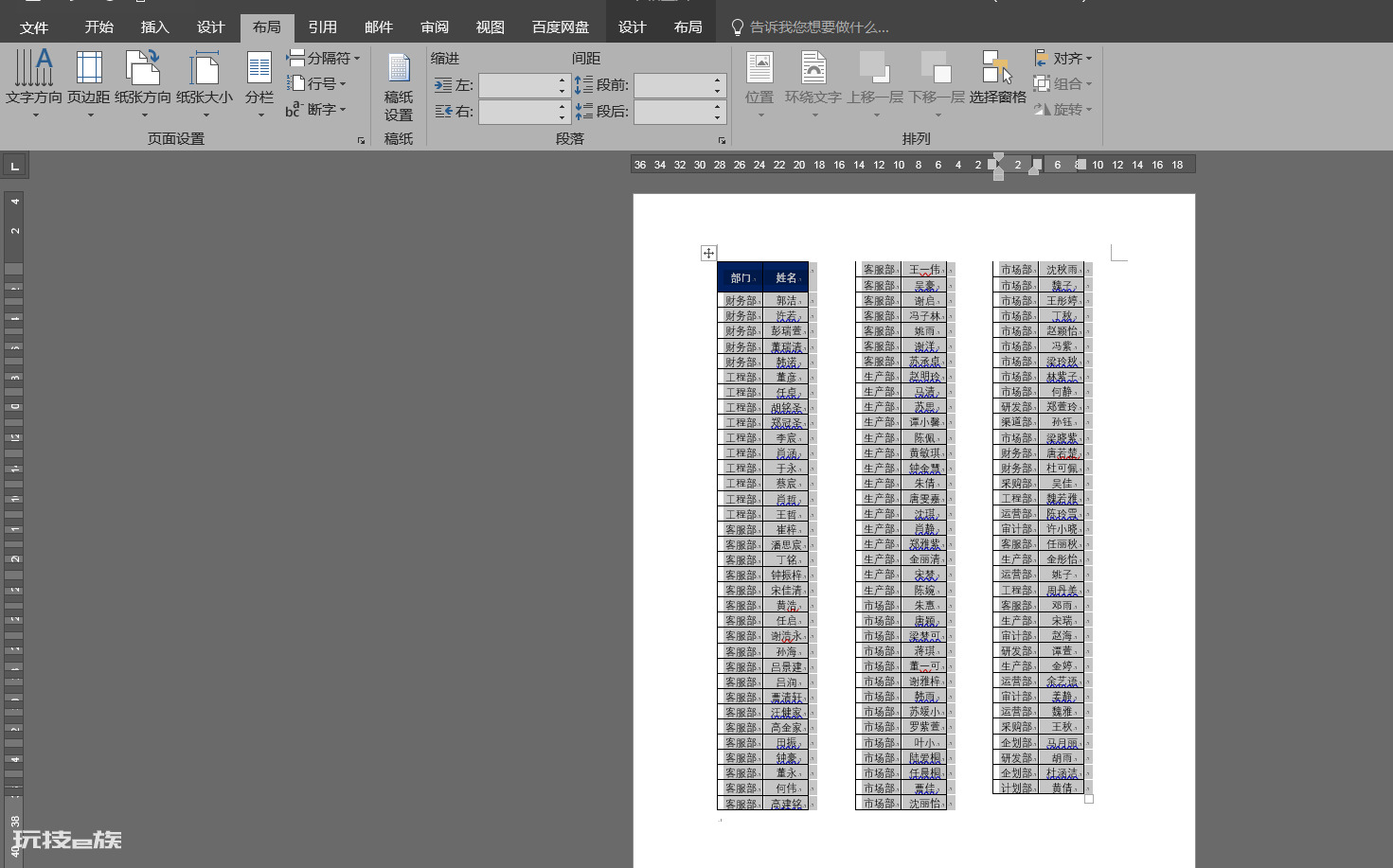Open the 文件 file tab
Screen dimensions: 1393x868
(34, 27)
